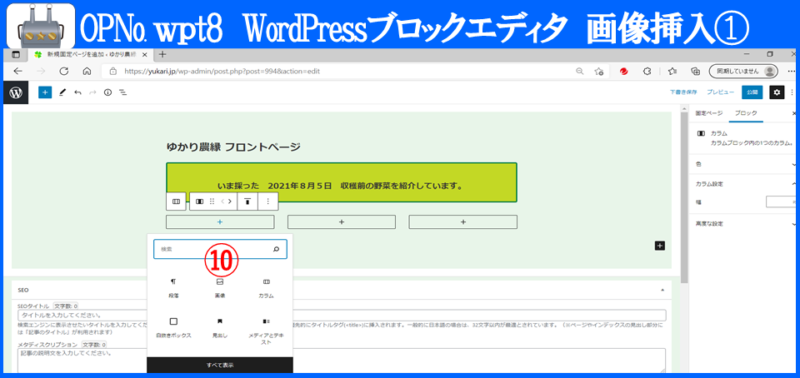This screenshot has width=800, height=378.
Task: Click browser home button
Action: tap(87, 71)
